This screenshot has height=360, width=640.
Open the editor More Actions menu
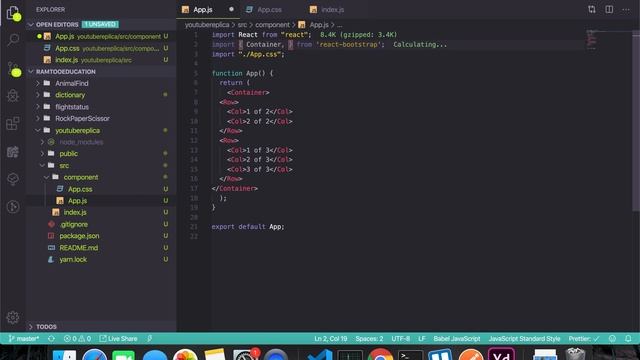click(x=626, y=9)
